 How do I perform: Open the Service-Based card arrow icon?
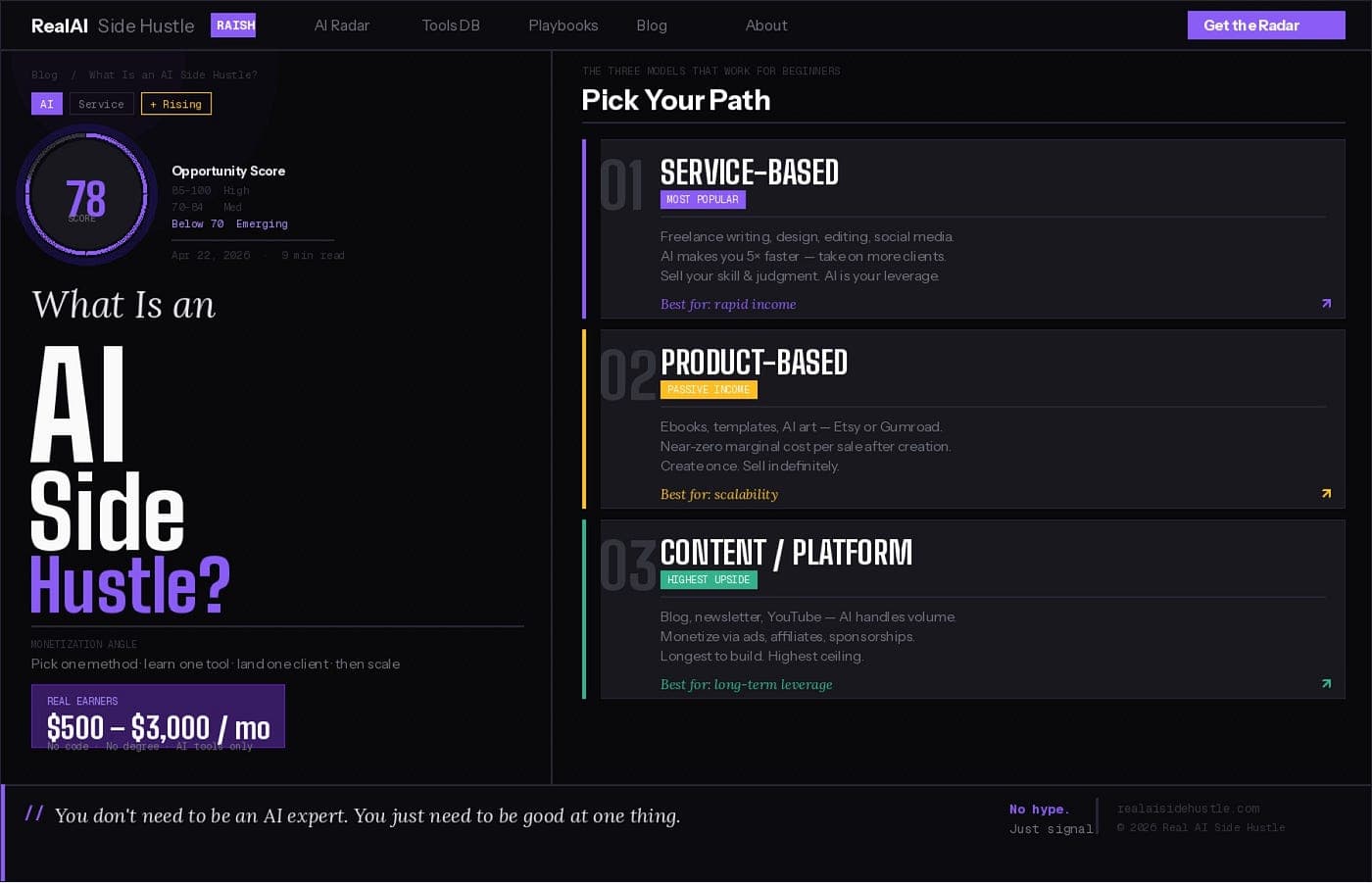coord(1326,304)
